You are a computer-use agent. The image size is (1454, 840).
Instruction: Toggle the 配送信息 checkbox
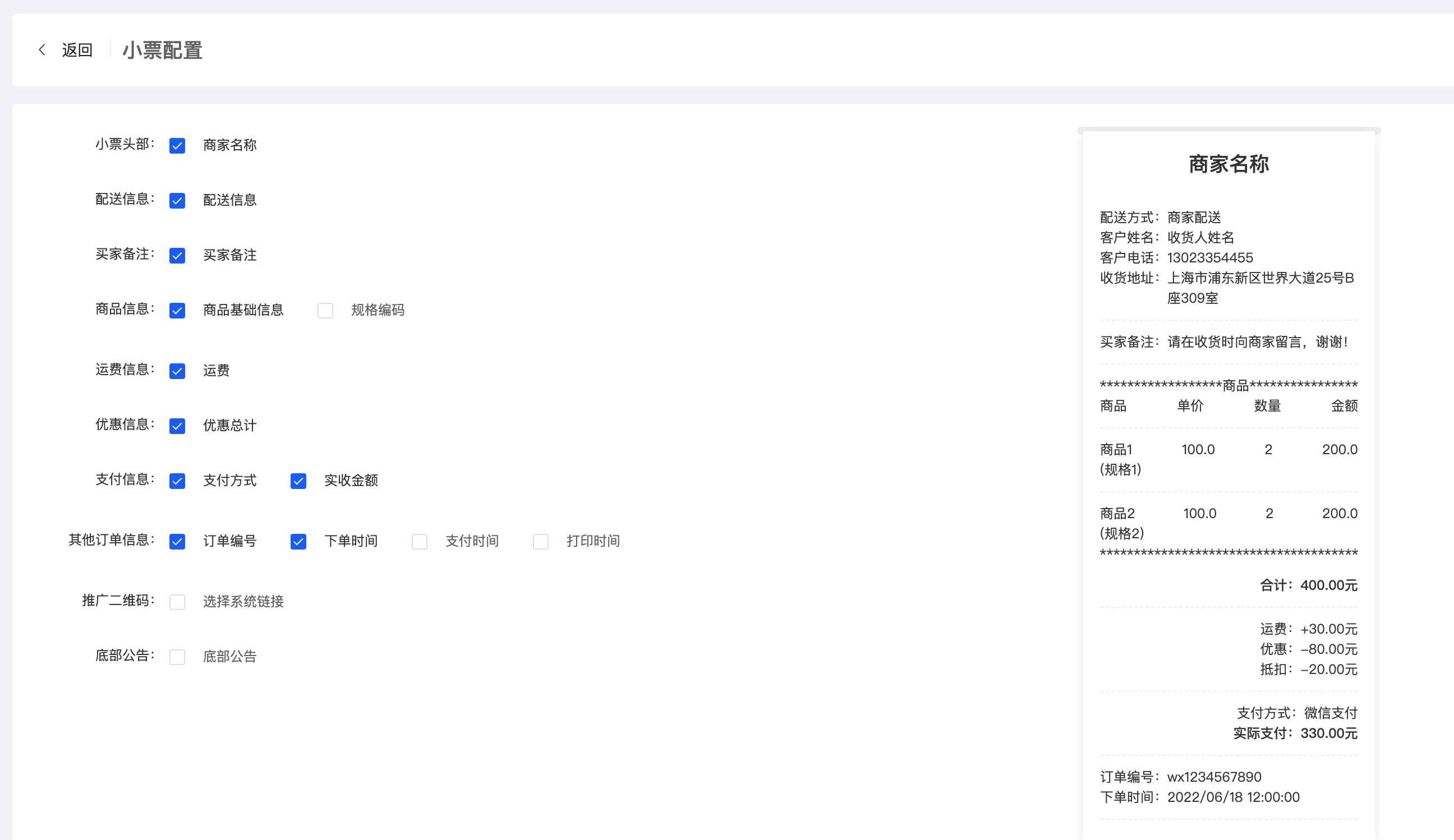coord(177,200)
